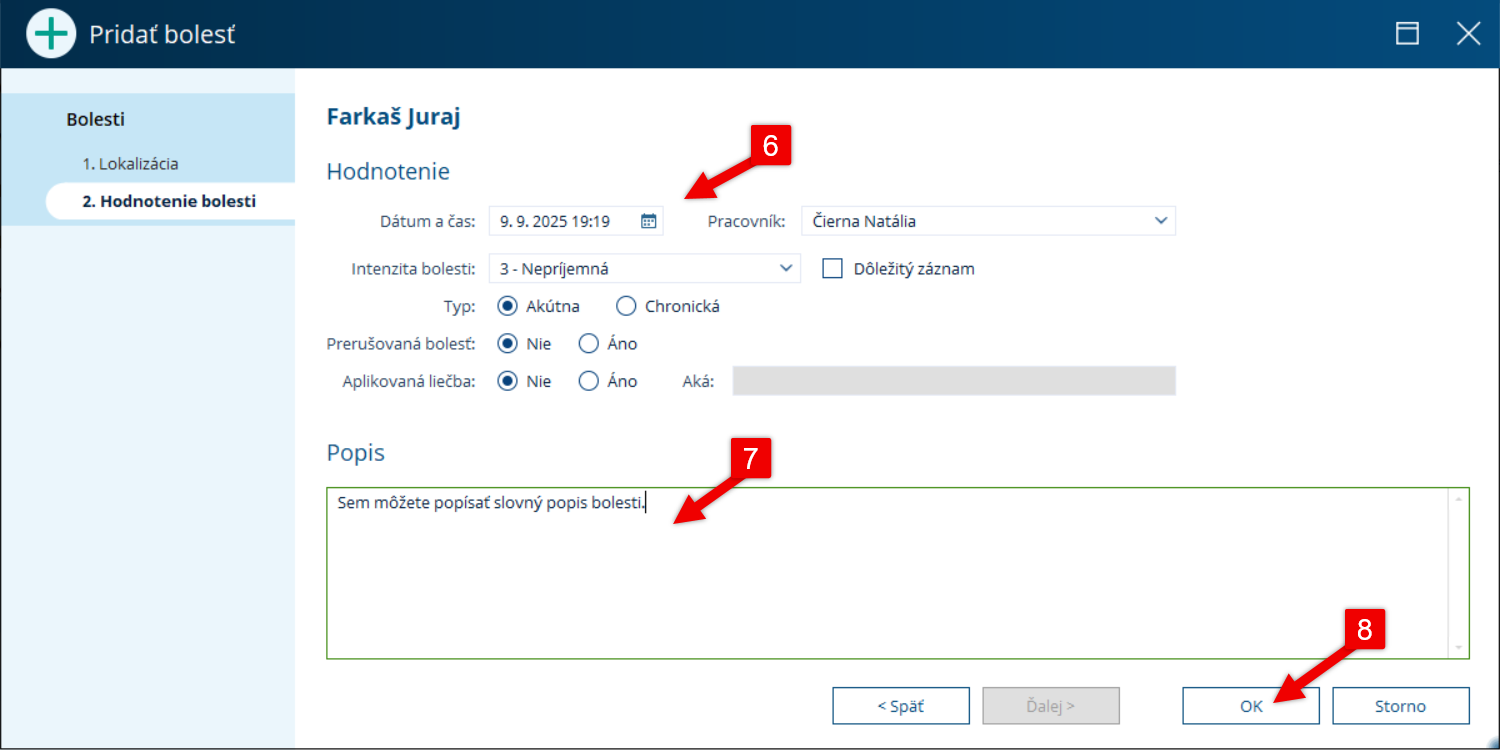Click the Hodnotenie section heading
This screenshot has height=750, width=1500.
pyautogui.click(x=388, y=171)
